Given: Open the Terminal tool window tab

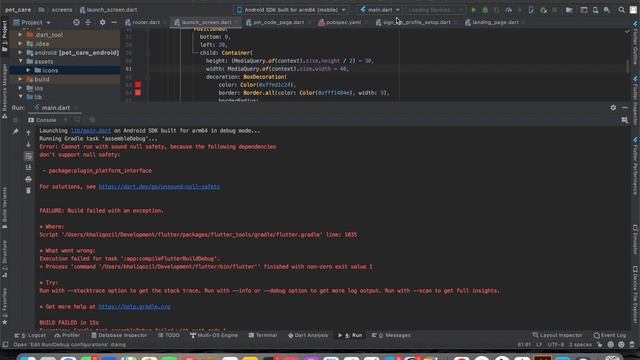Looking at the screenshot, I should coord(263,335).
